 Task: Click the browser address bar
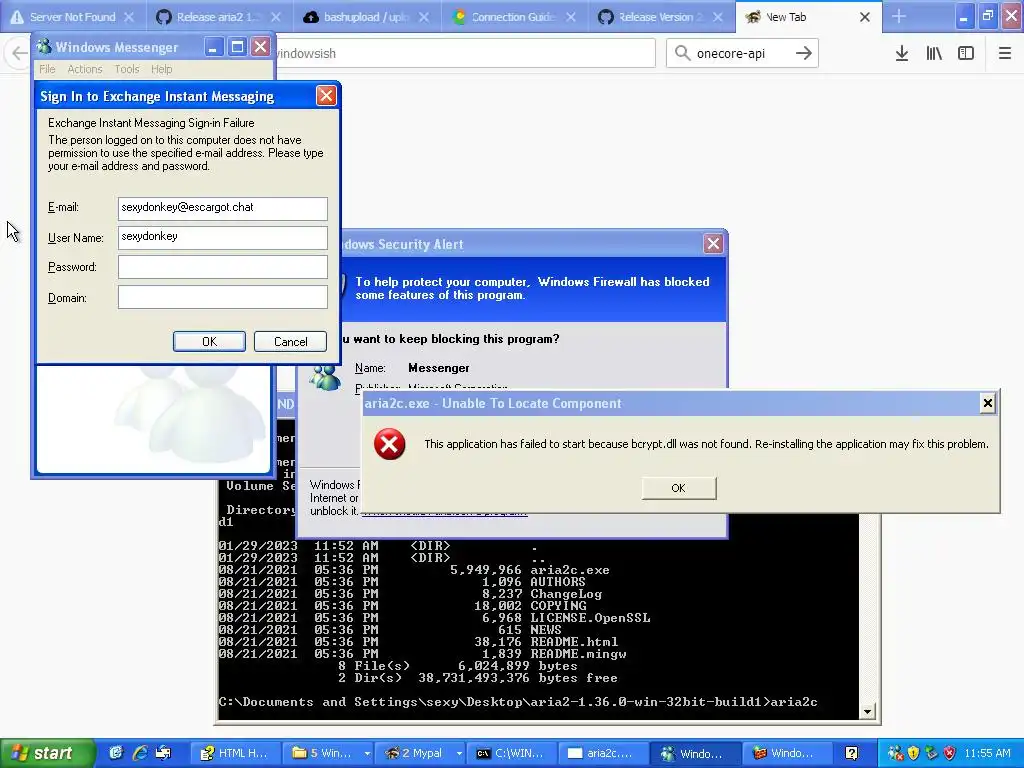coord(465,53)
